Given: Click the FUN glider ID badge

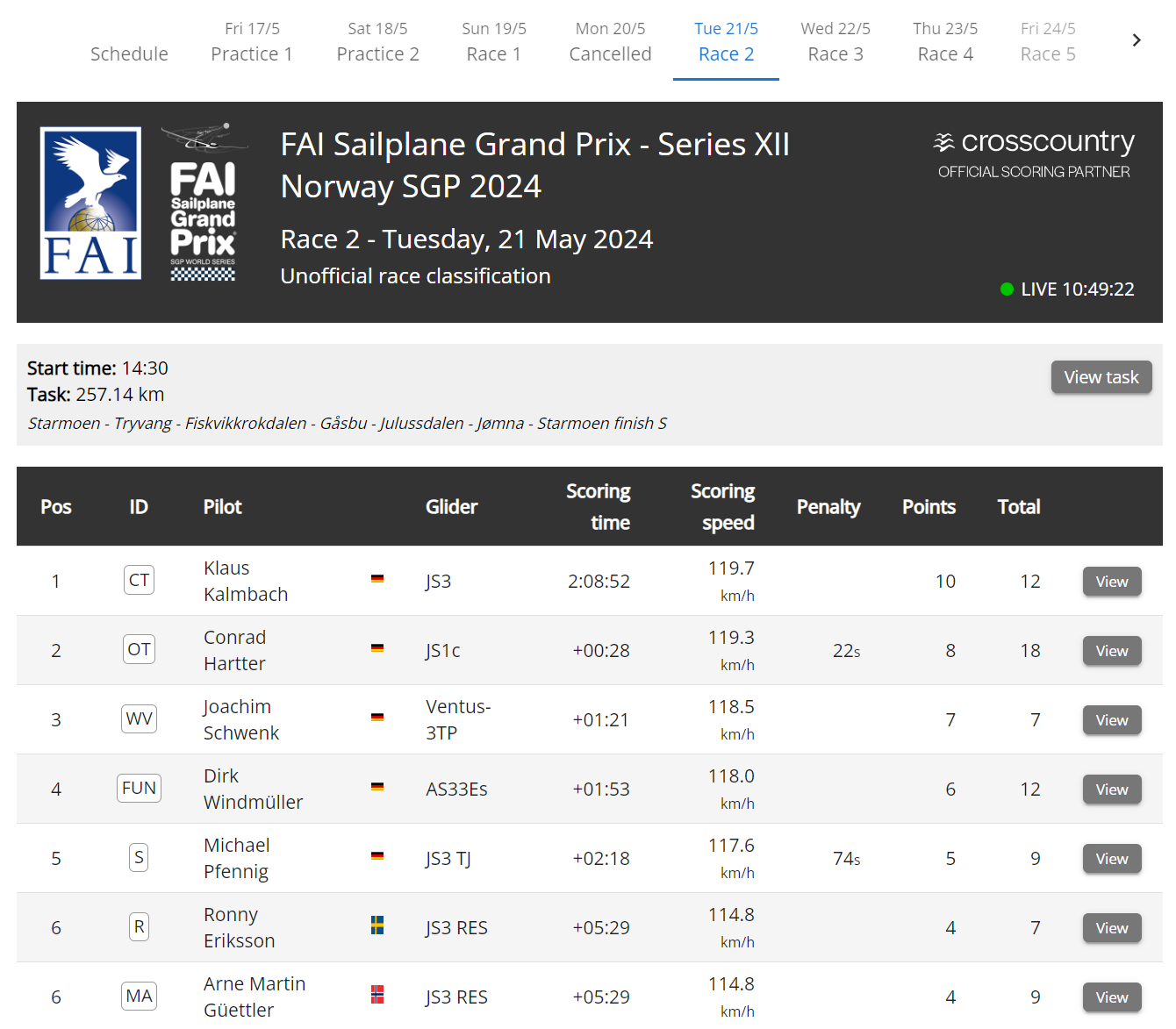Looking at the screenshot, I should (x=139, y=788).
